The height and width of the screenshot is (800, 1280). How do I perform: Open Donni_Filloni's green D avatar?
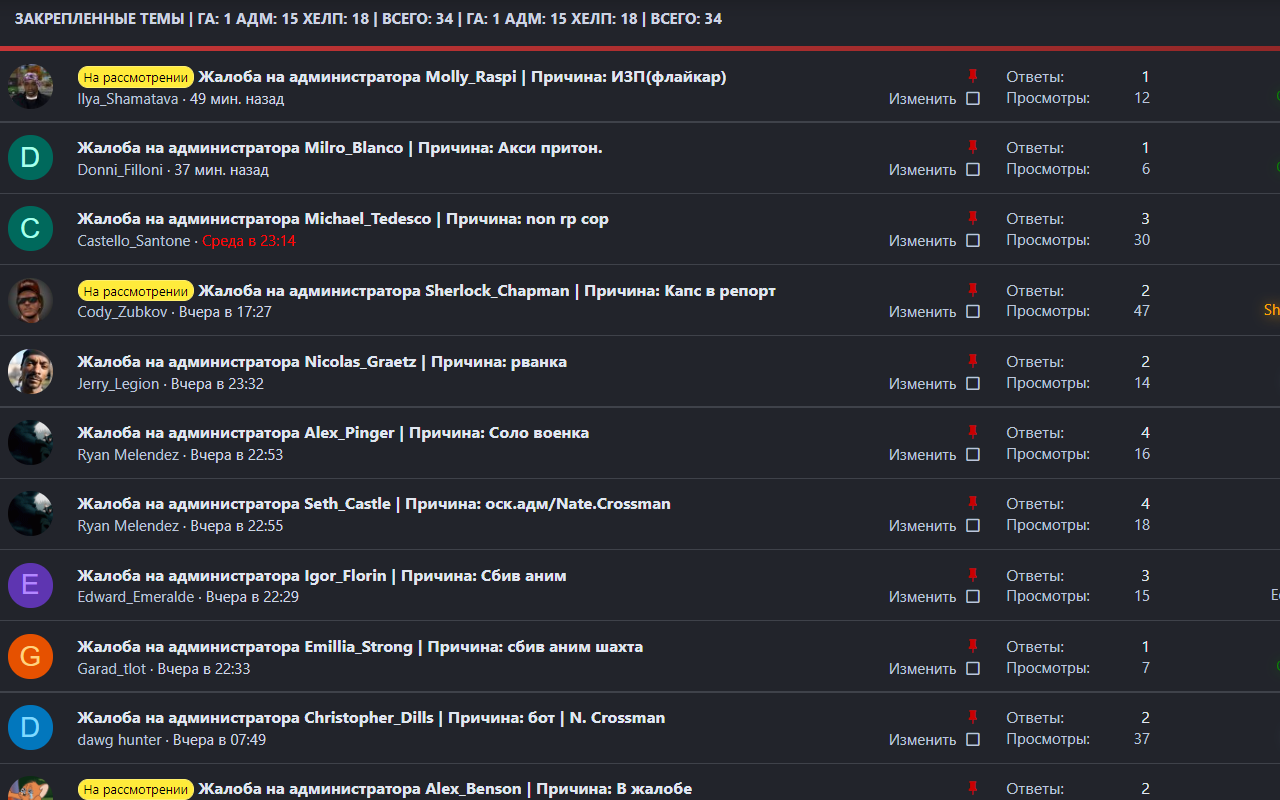(x=30, y=157)
